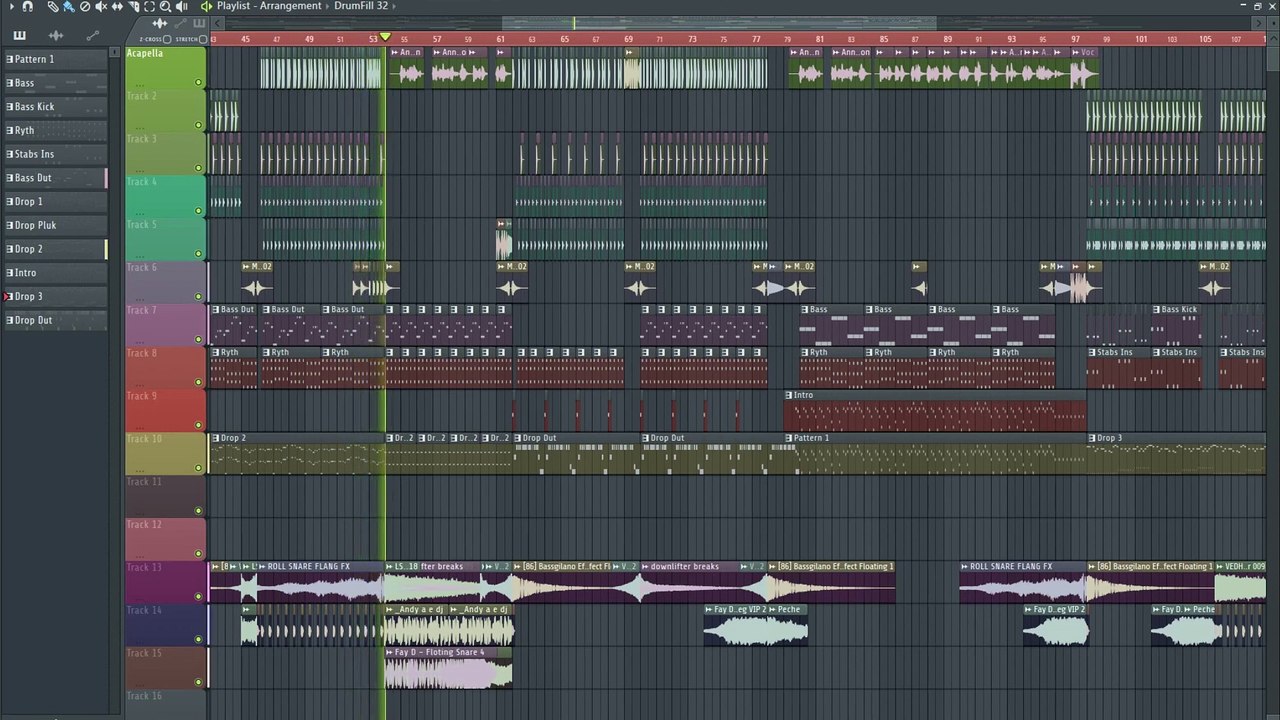
Task: Click the DrumFill 32 title text
Action: [361, 6]
